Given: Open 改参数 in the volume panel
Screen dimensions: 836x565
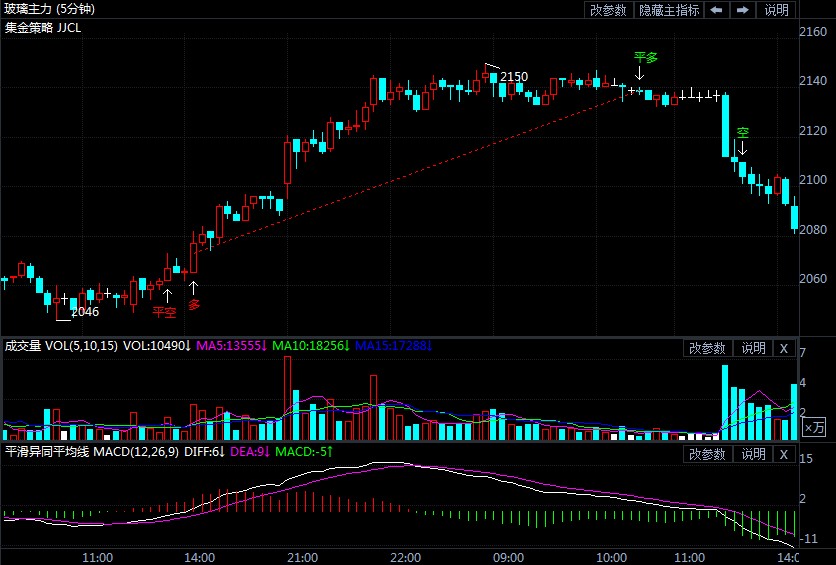Looking at the screenshot, I should [x=707, y=348].
